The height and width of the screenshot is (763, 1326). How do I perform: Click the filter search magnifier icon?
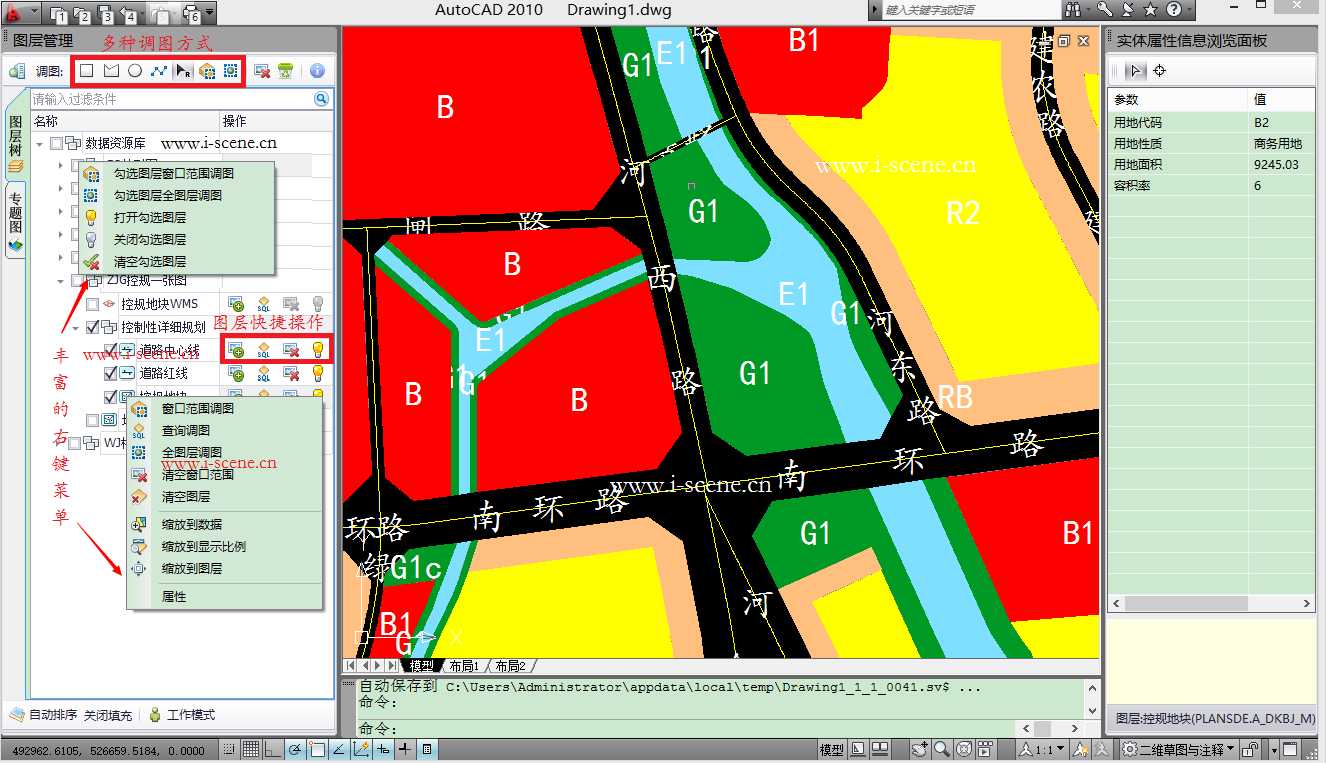(x=321, y=99)
